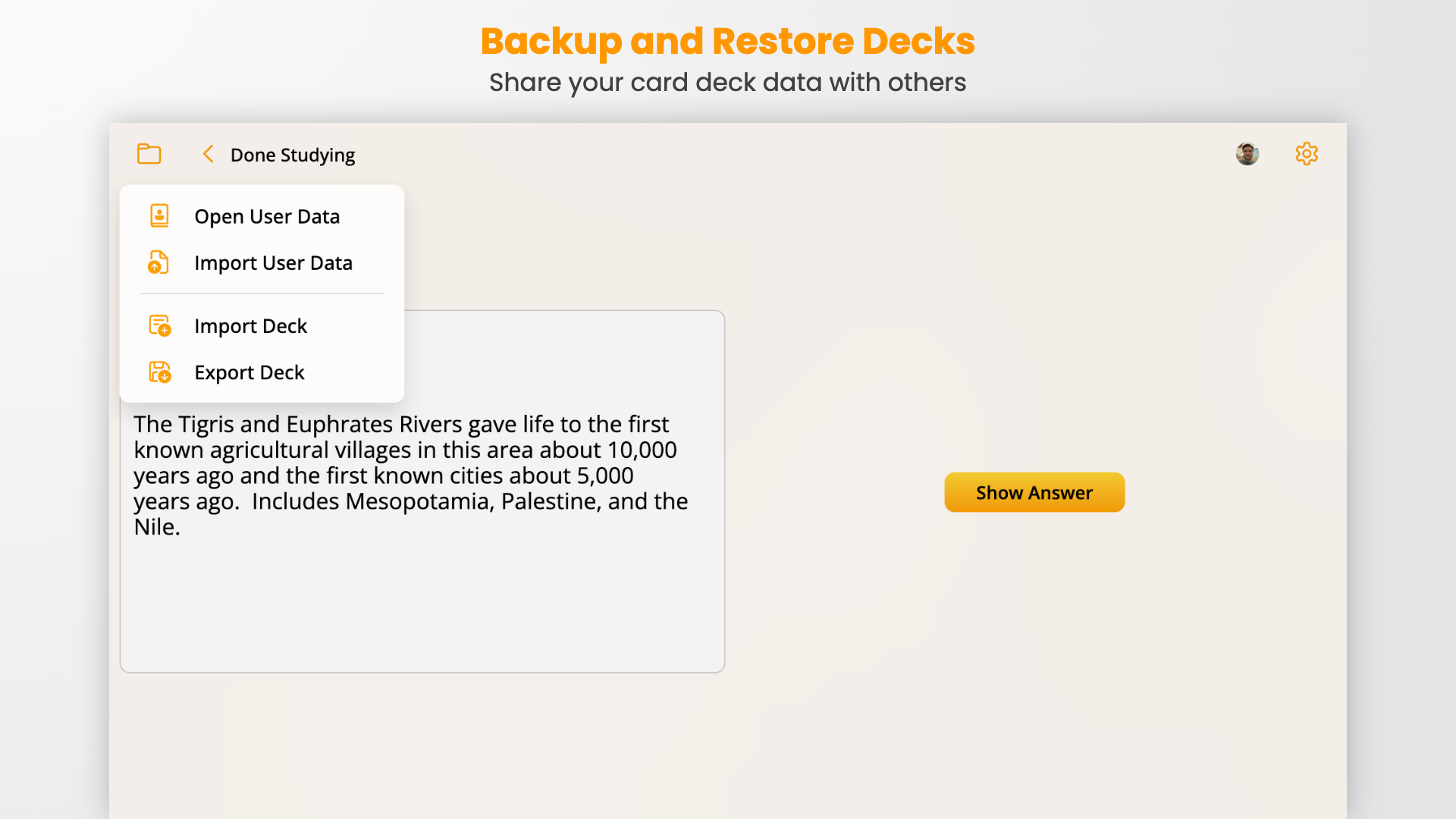Viewport: 1456px width, 819px height.
Task: Click the Export Deck save icon
Action: [159, 372]
